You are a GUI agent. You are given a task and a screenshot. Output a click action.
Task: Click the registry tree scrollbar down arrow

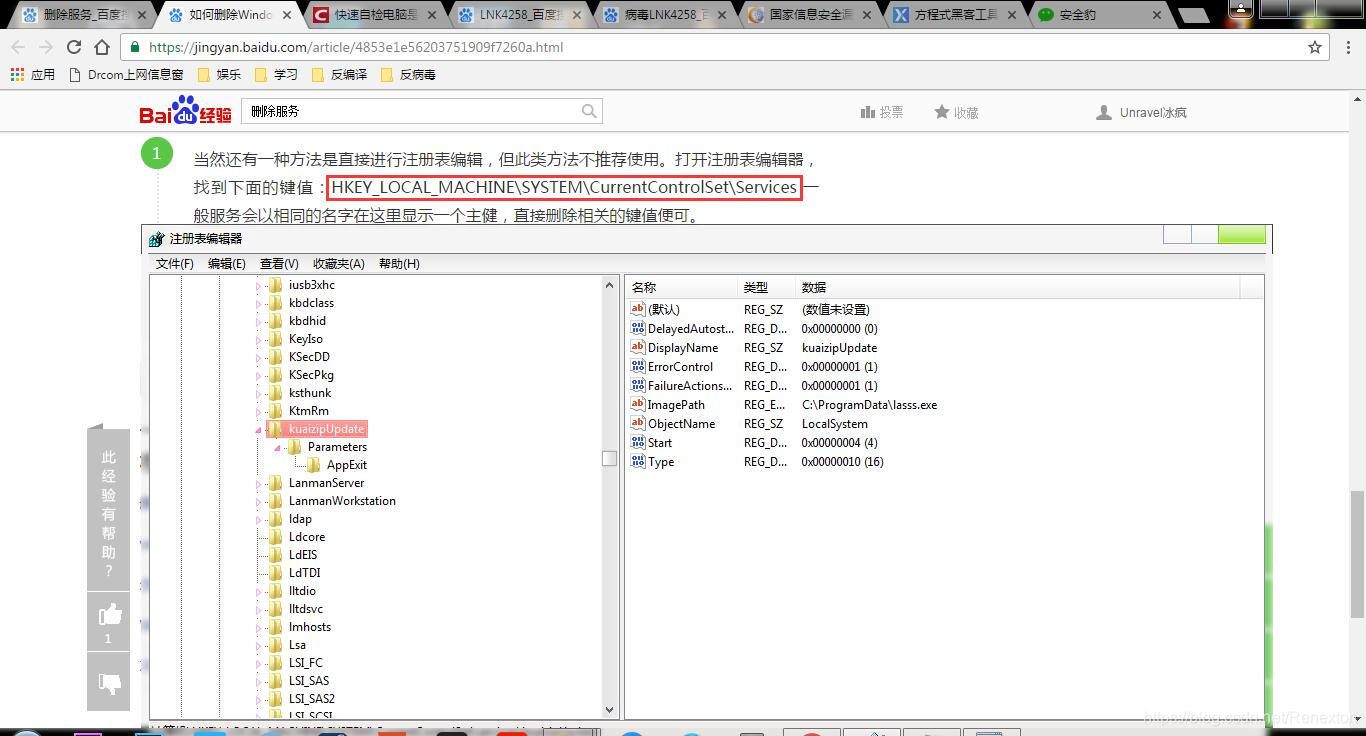coord(609,709)
